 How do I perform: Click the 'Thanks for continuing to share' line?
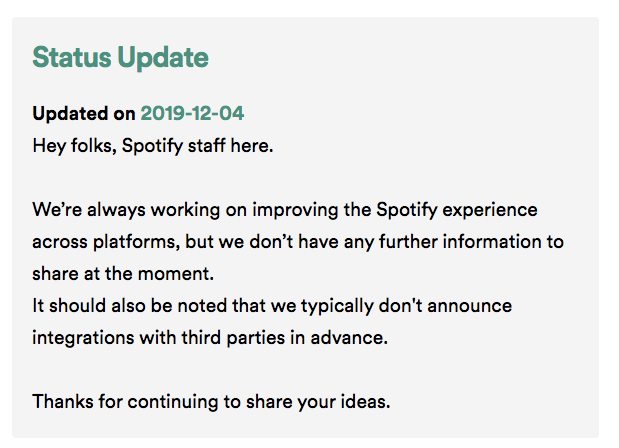tap(211, 402)
